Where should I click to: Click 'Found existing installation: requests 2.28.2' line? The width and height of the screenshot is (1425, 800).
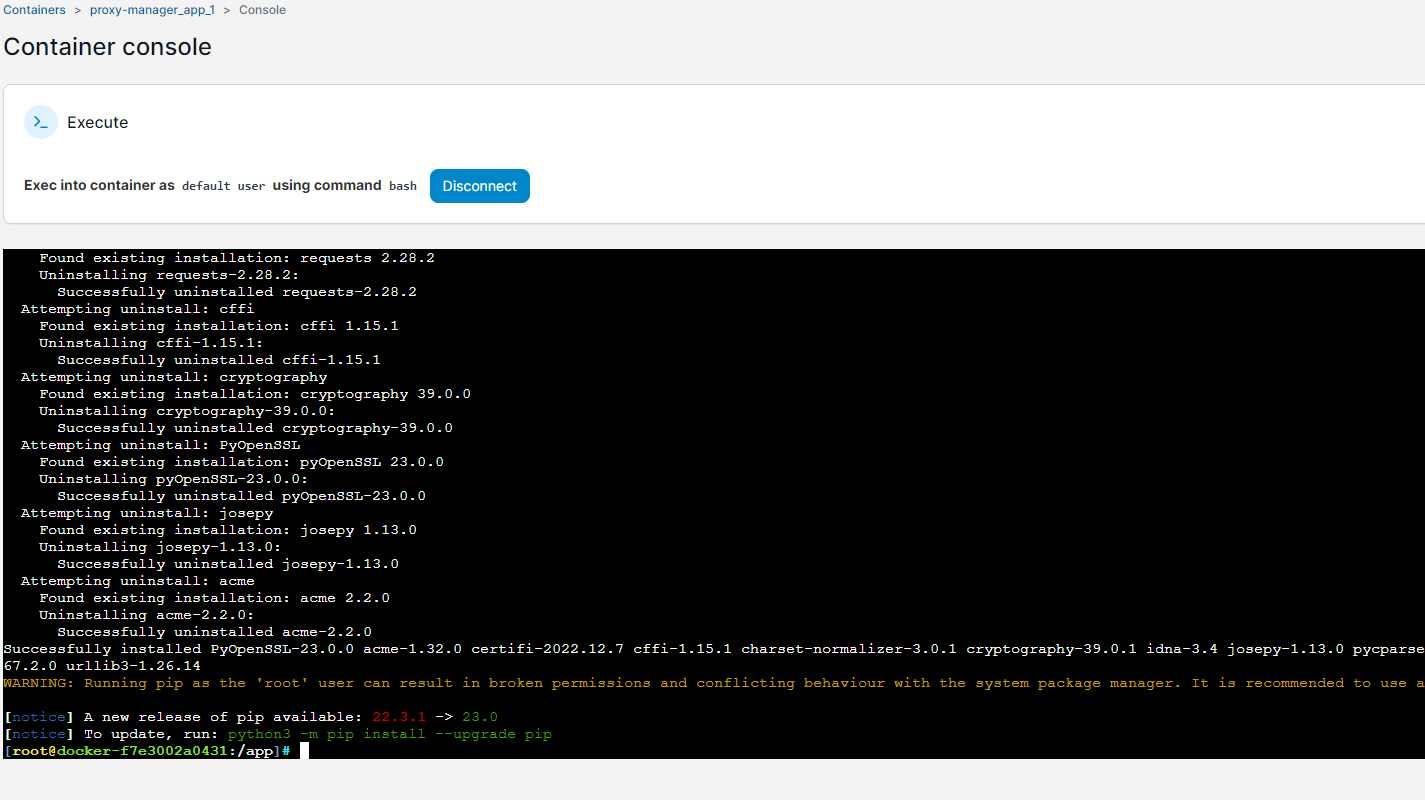(237, 258)
